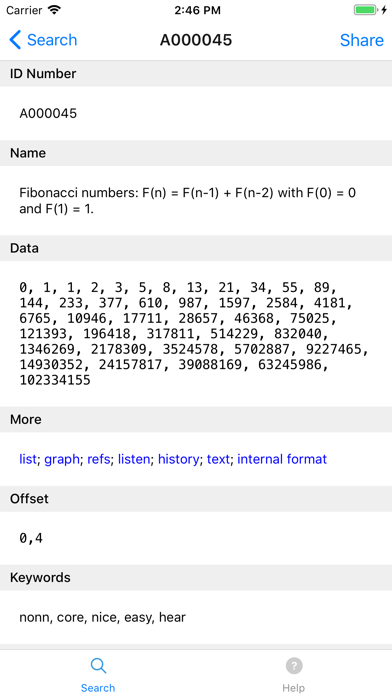Tap the Fibonacci numbers name description
Image resolution: width=392 pixels, height=696 pixels.
click(187, 201)
